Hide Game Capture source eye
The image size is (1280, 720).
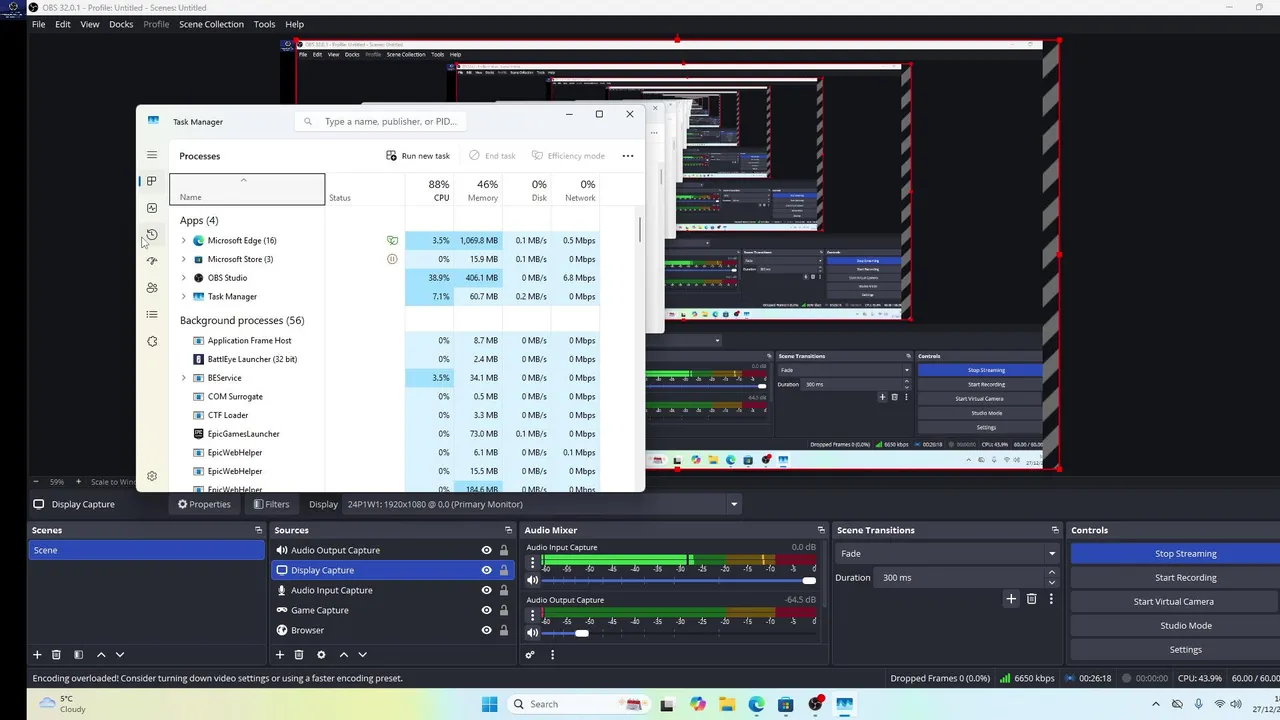tap(487, 610)
